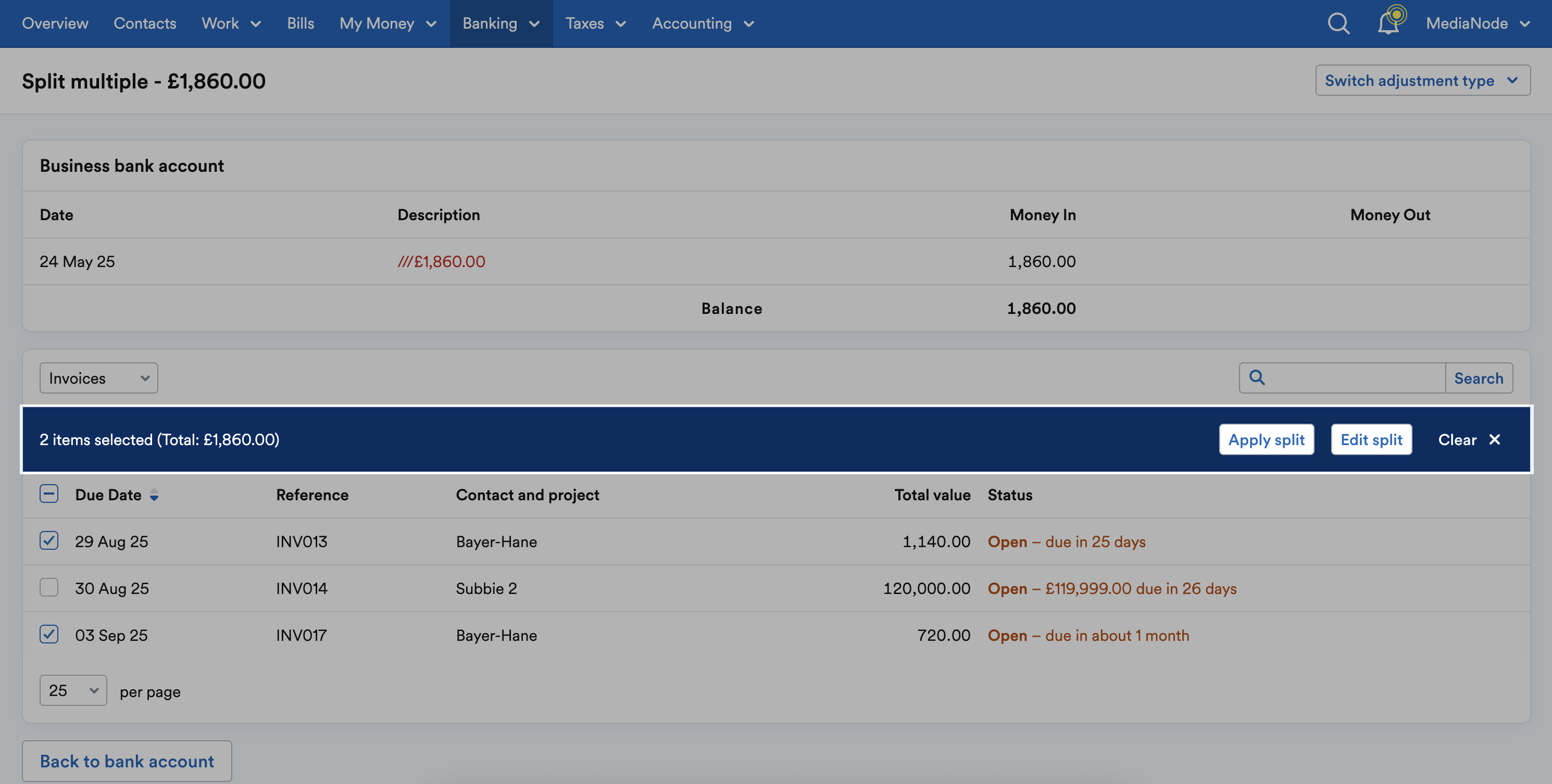
Task: Go to Overview tab
Action: (55, 23)
